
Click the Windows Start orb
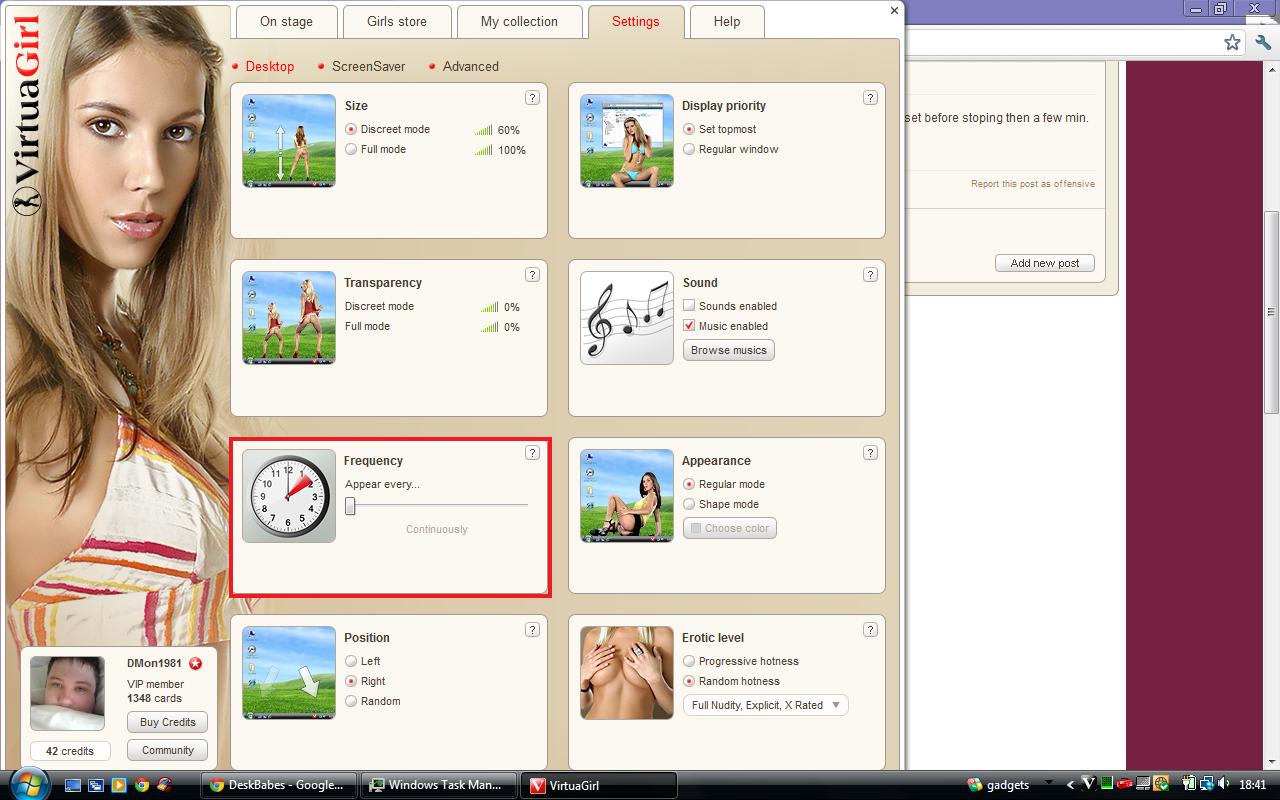[27, 784]
